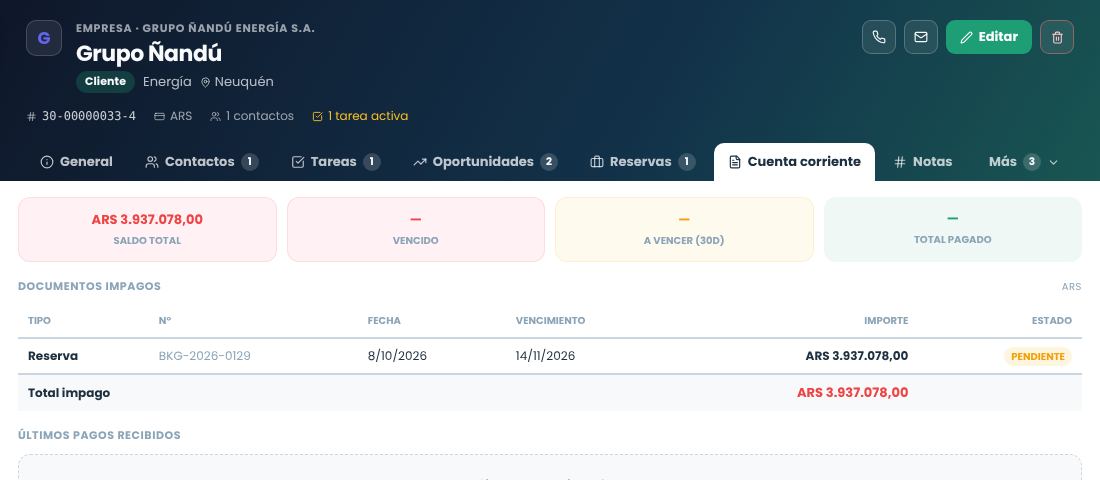This screenshot has height=480, width=1100.
Task: Click the checkbox icon beside 1 tarea activa
Action: [317, 116]
